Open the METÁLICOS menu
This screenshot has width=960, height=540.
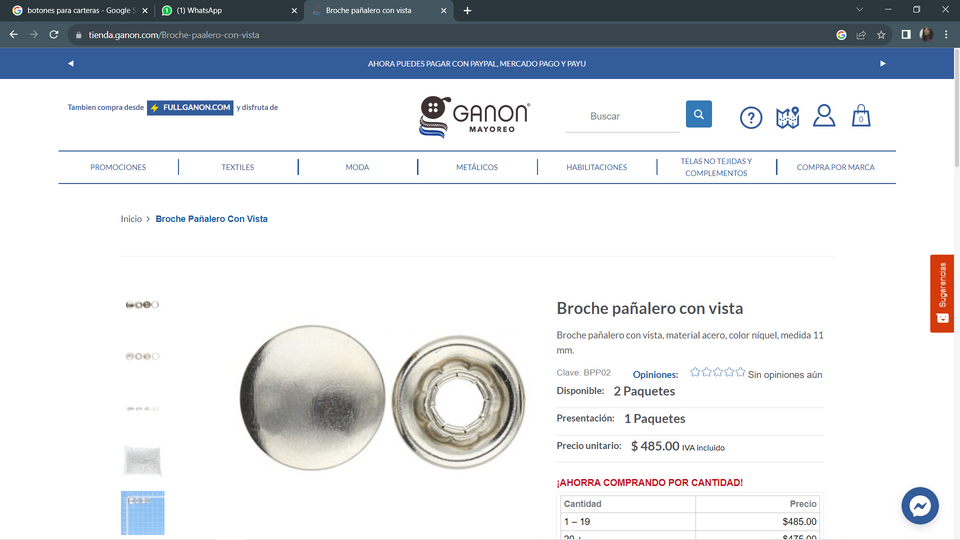coord(477,167)
